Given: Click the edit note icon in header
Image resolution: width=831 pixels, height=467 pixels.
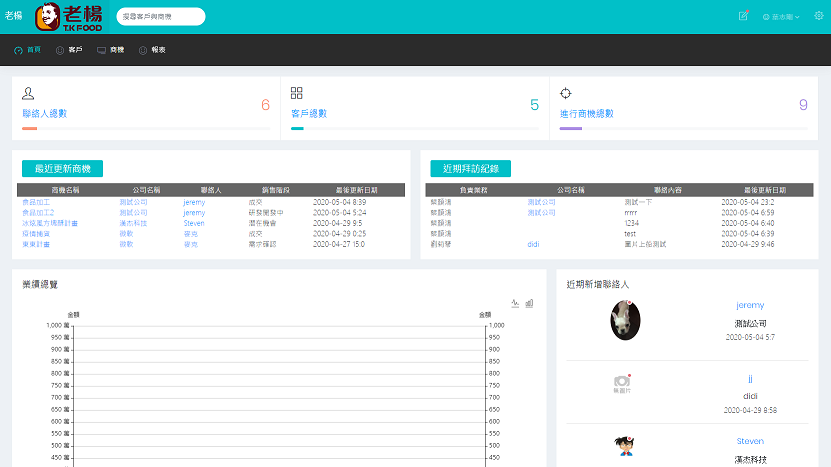Looking at the screenshot, I should tap(743, 16).
